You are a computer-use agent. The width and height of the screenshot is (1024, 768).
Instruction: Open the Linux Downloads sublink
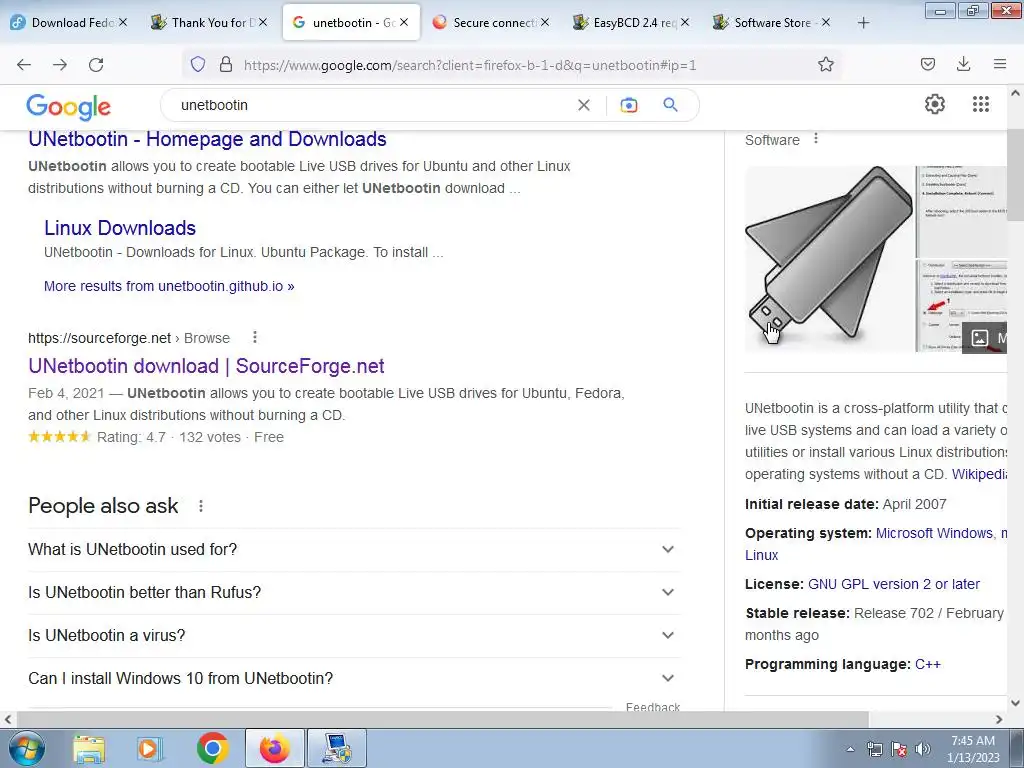pyautogui.click(x=120, y=228)
